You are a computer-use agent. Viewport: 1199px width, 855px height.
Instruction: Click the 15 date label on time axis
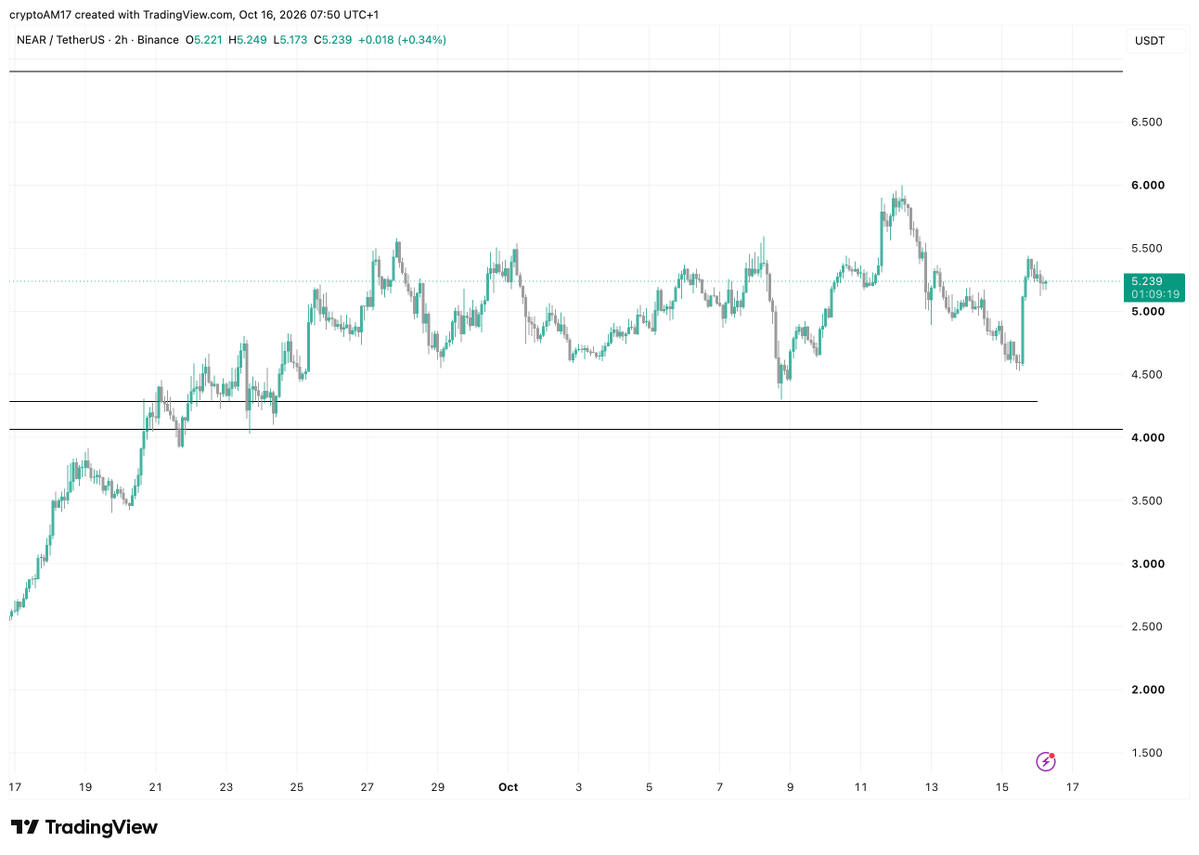[x=1002, y=787]
